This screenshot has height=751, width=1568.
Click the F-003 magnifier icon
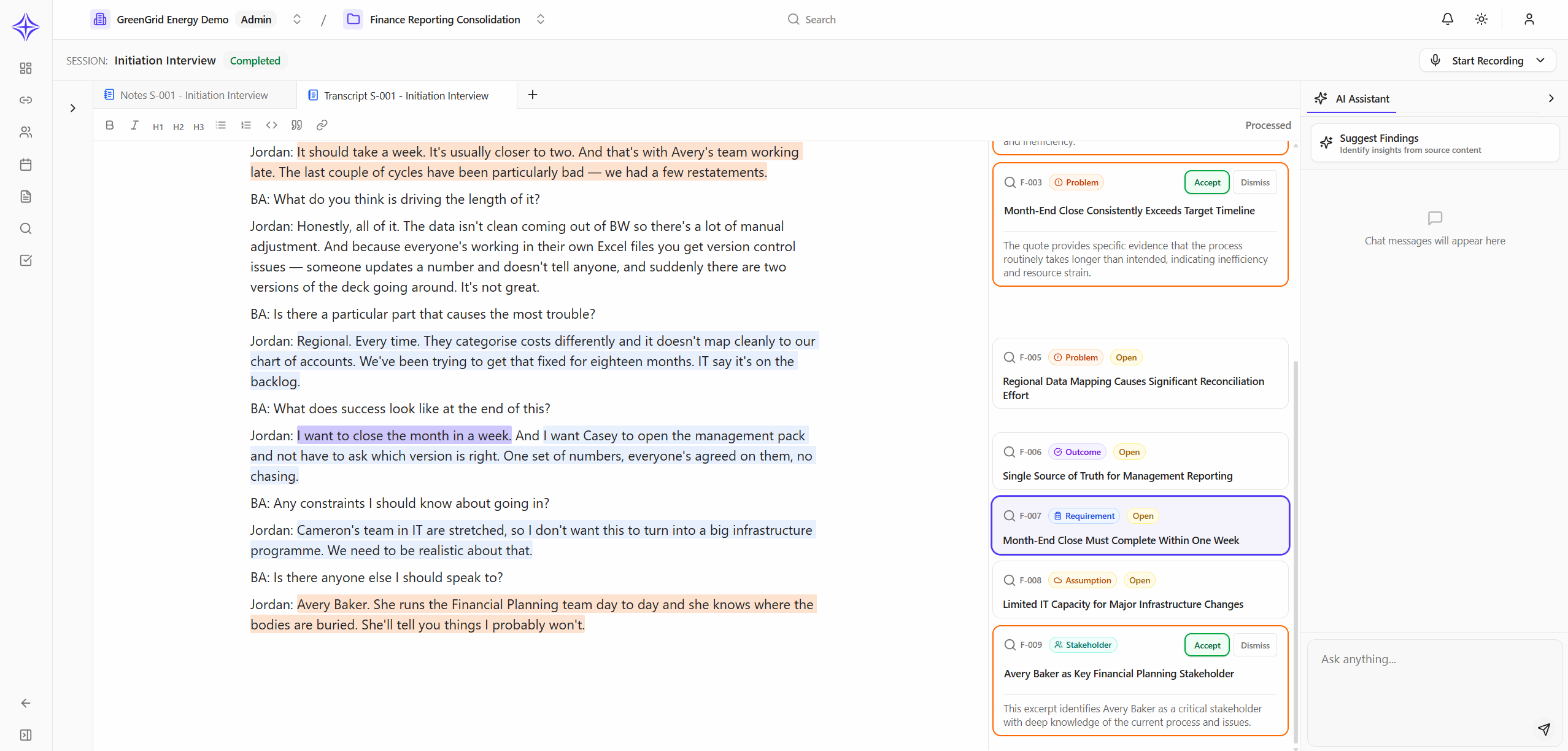[x=1010, y=182]
